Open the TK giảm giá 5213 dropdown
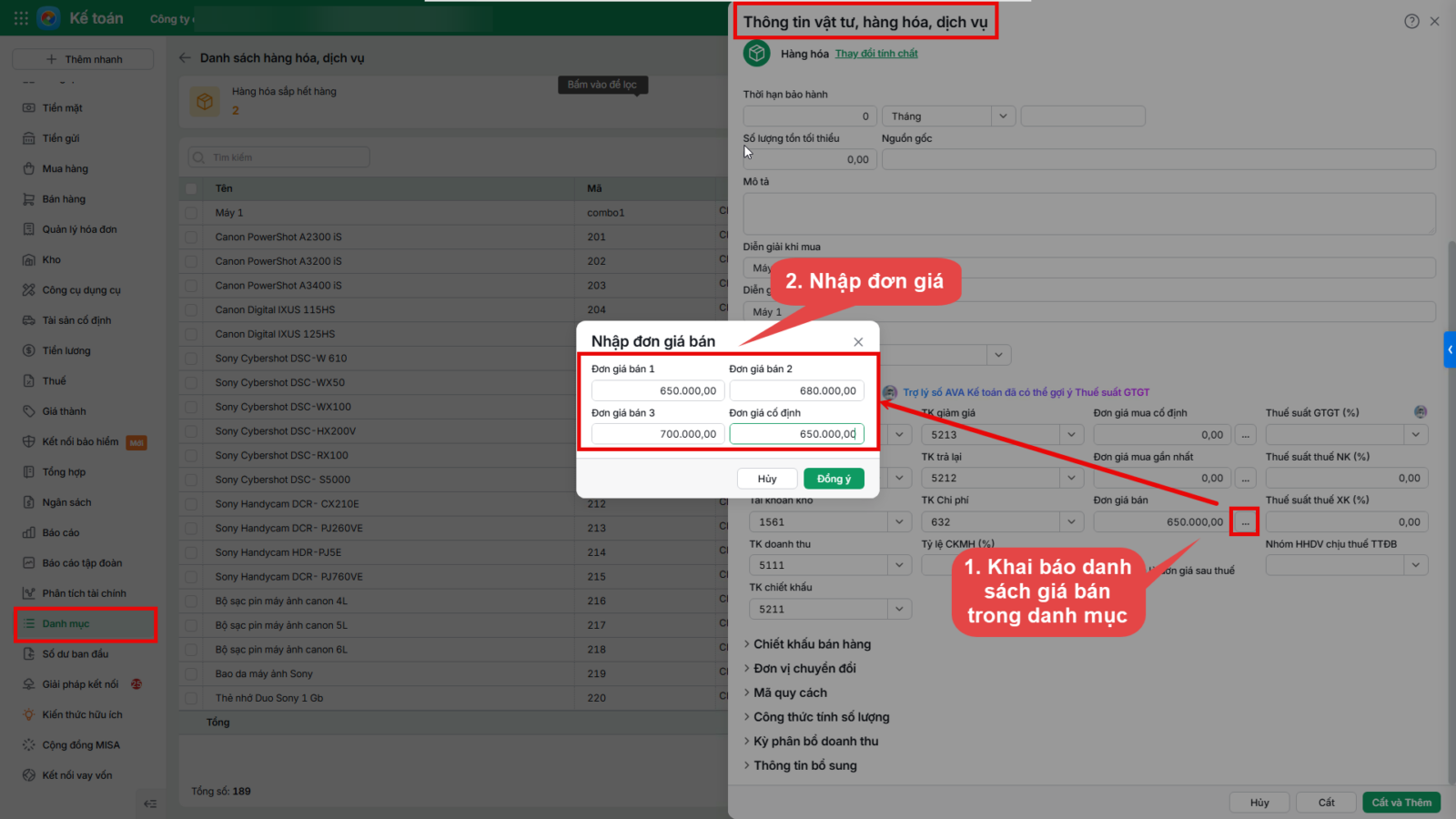Screen dimensions: 1456x819 click(x=1072, y=435)
